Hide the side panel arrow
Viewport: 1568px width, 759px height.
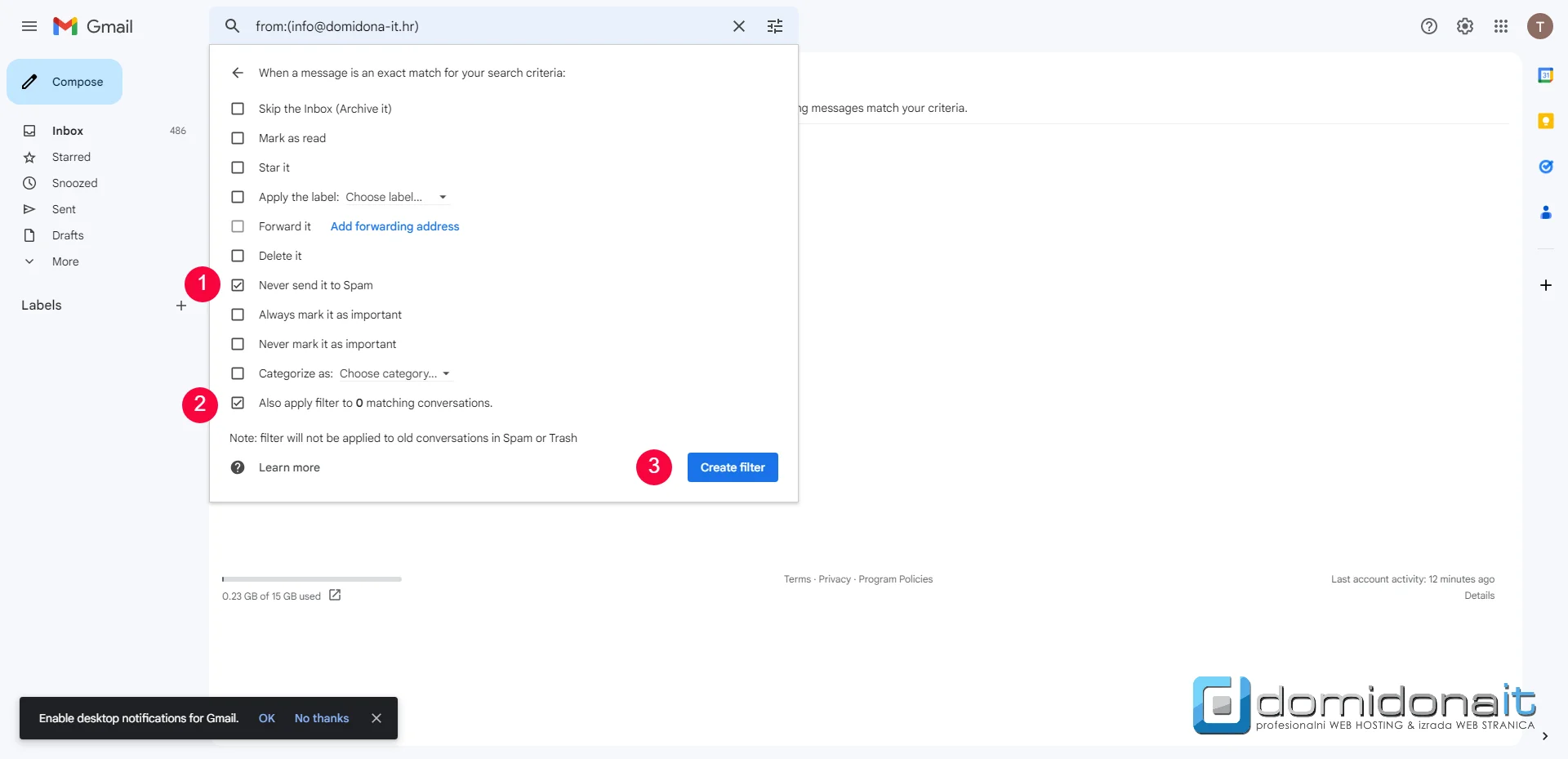1545,736
